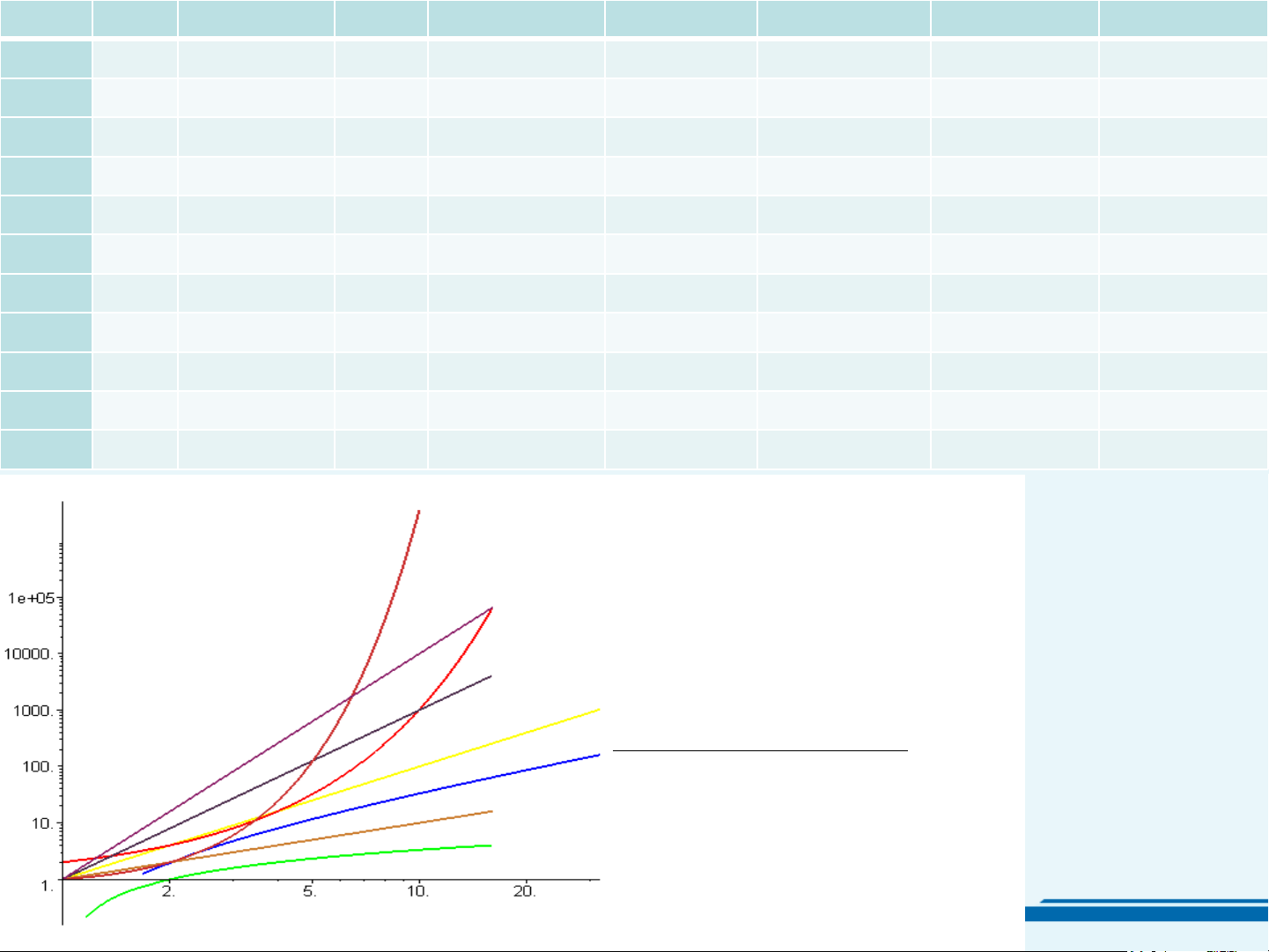Select the bottom-left cell of the table
1269x952 pixels.
tap(46, 449)
